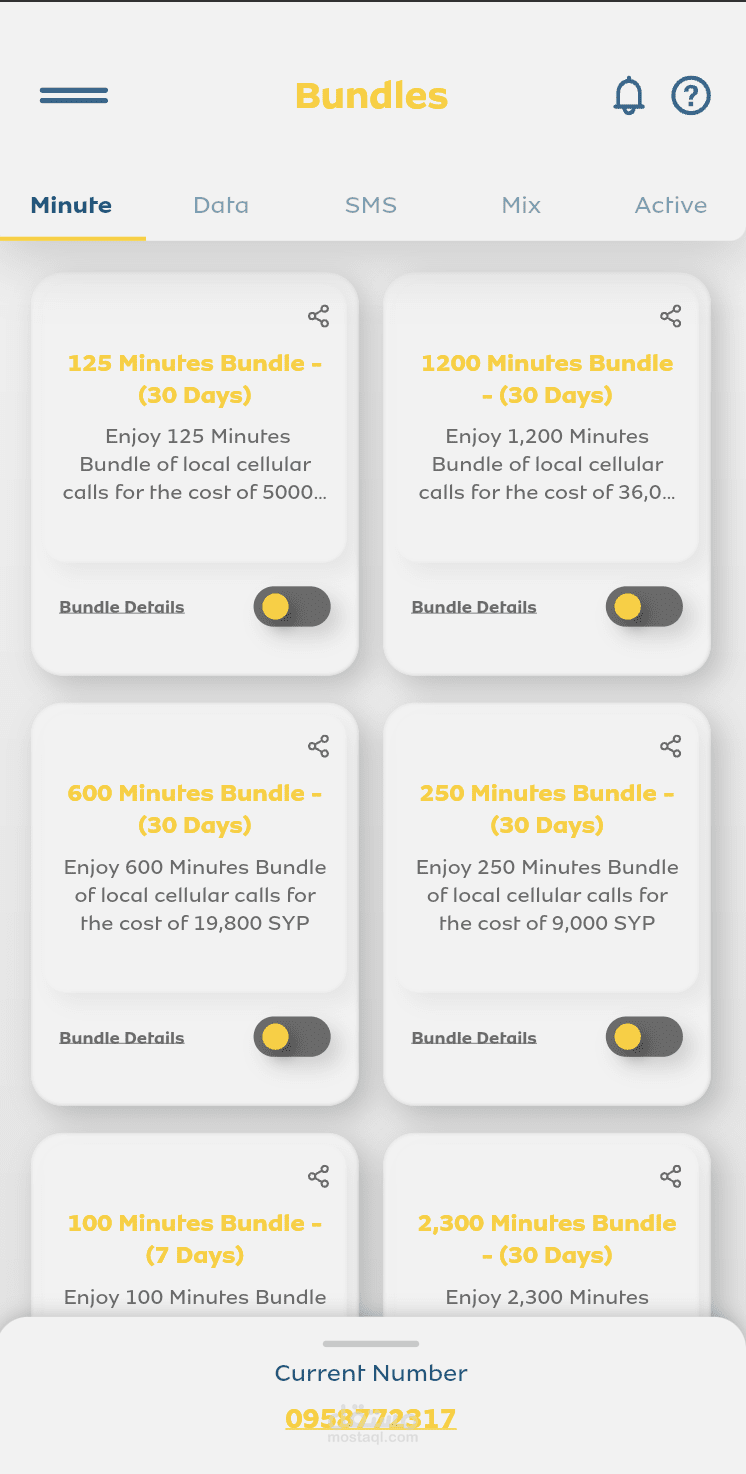
Task: Share the 125 Minutes Bundle
Action: click(318, 317)
